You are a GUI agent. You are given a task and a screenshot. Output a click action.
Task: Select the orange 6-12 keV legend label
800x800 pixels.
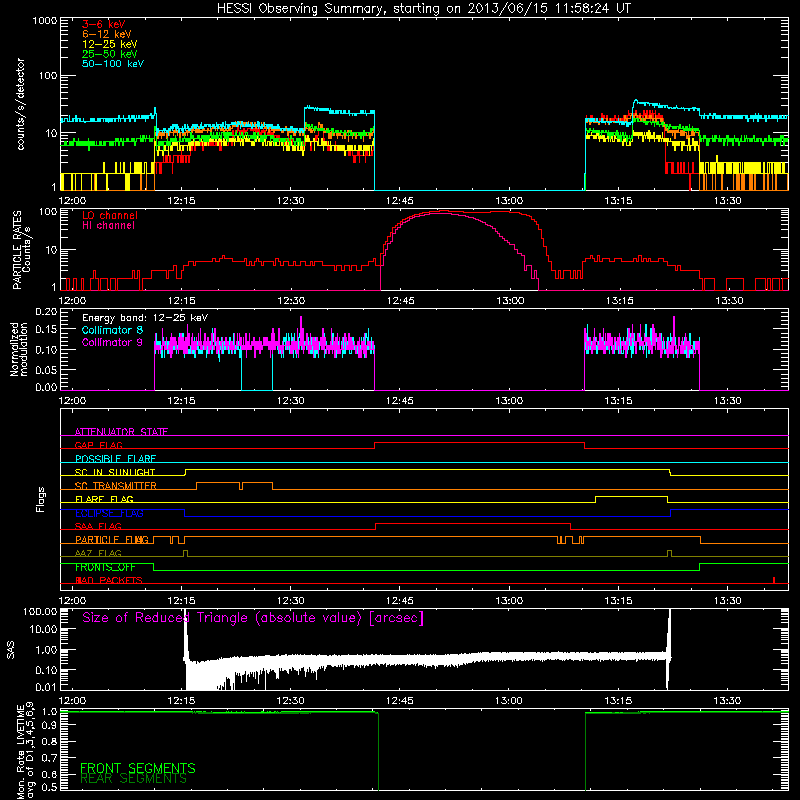[x=107, y=34]
